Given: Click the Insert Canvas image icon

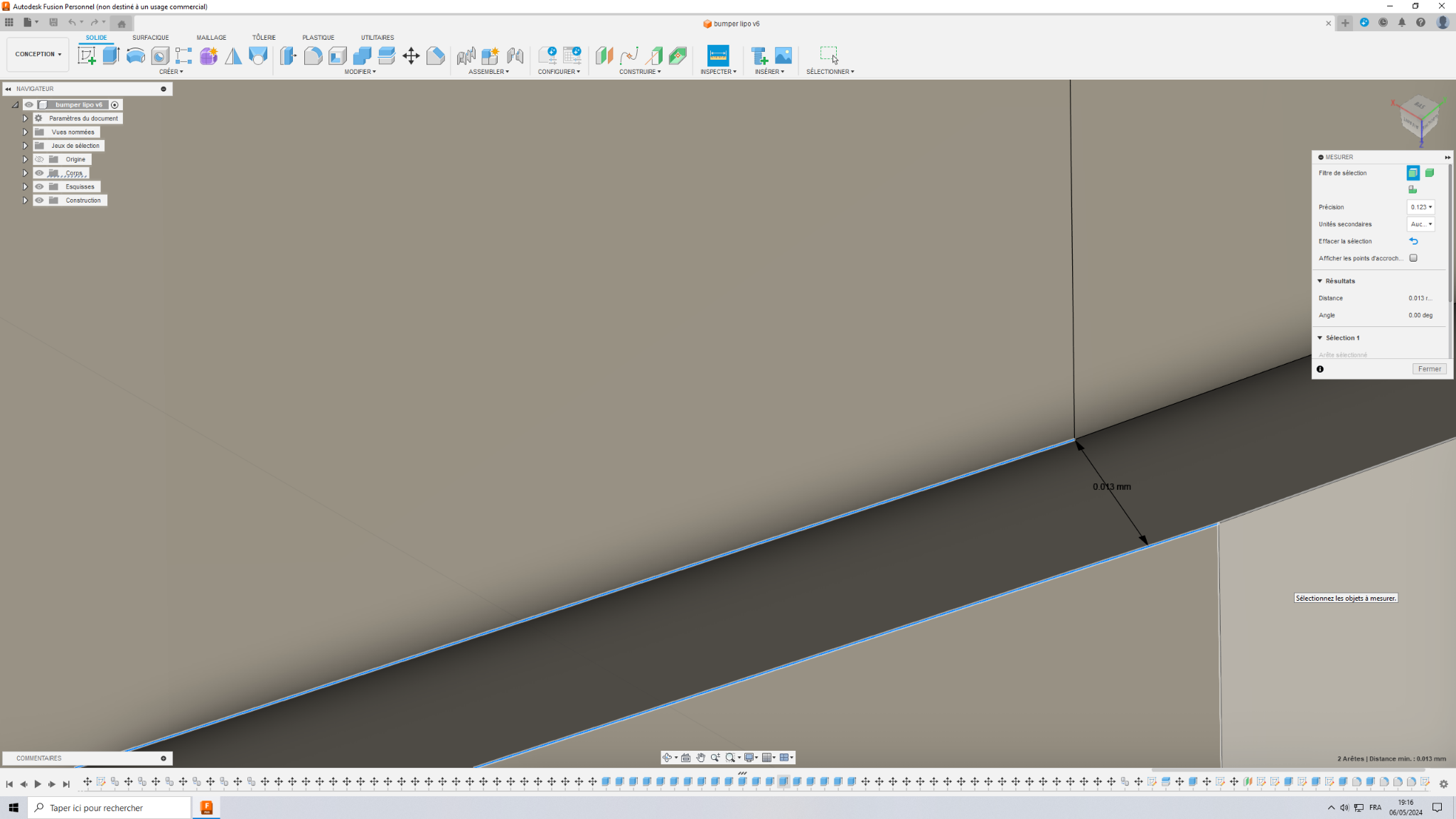Looking at the screenshot, I should tap(783, 55).
